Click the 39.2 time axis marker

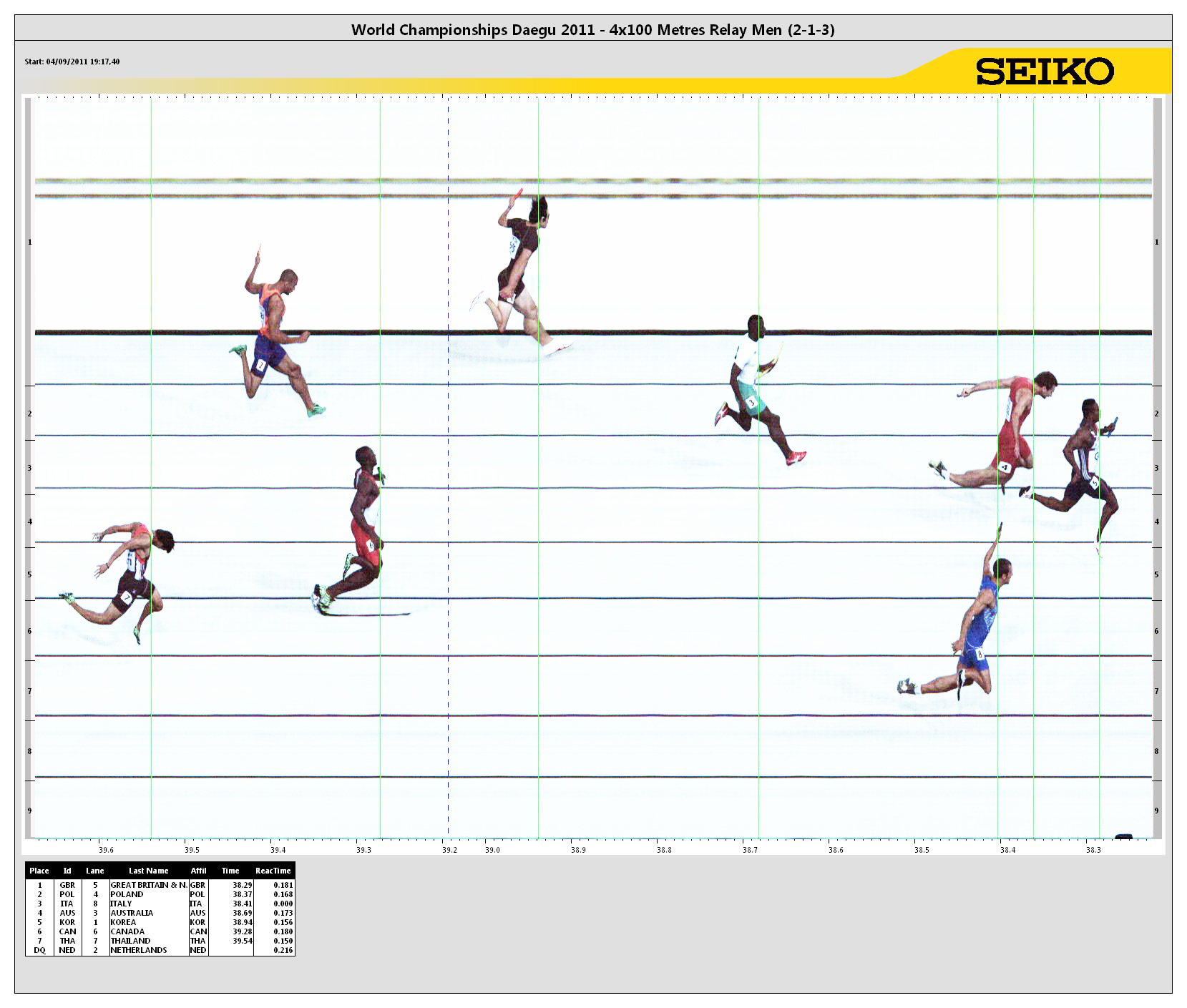coord(449,850)
